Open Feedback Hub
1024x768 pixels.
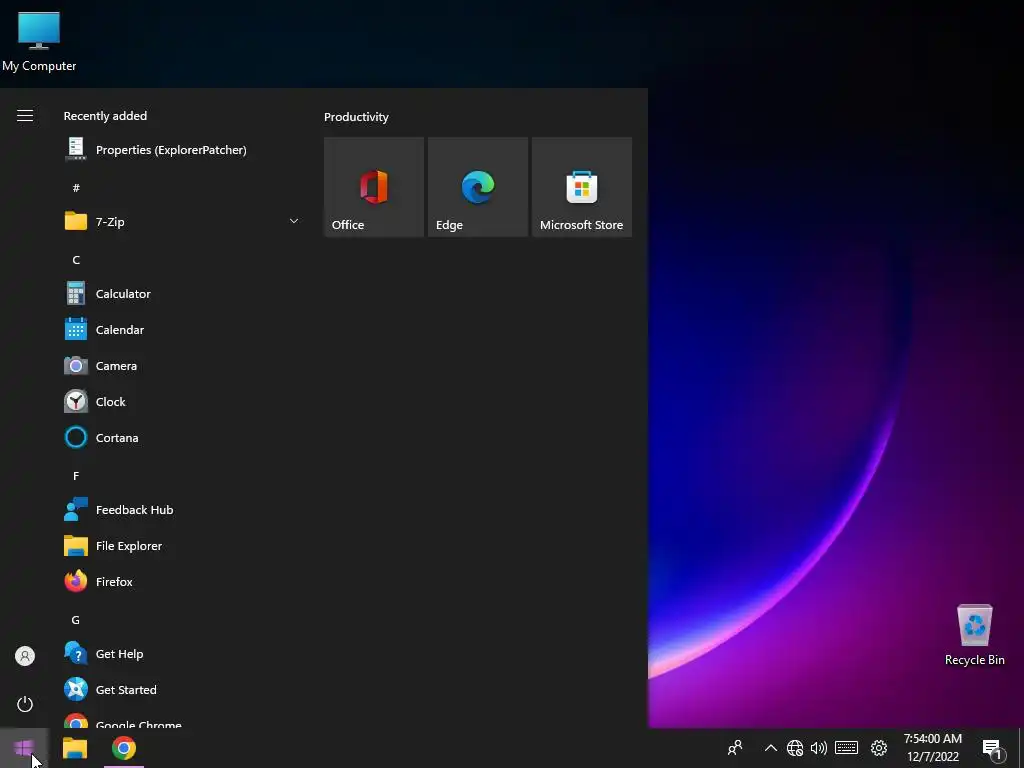coord(182,509)
